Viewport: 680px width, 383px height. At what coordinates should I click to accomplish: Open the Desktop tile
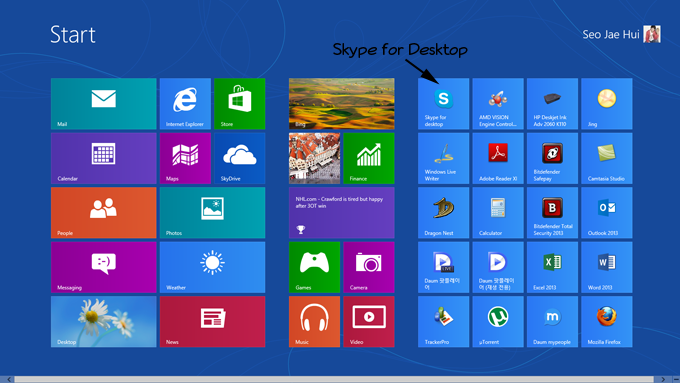pyautogui.click(x=104, y=321)
